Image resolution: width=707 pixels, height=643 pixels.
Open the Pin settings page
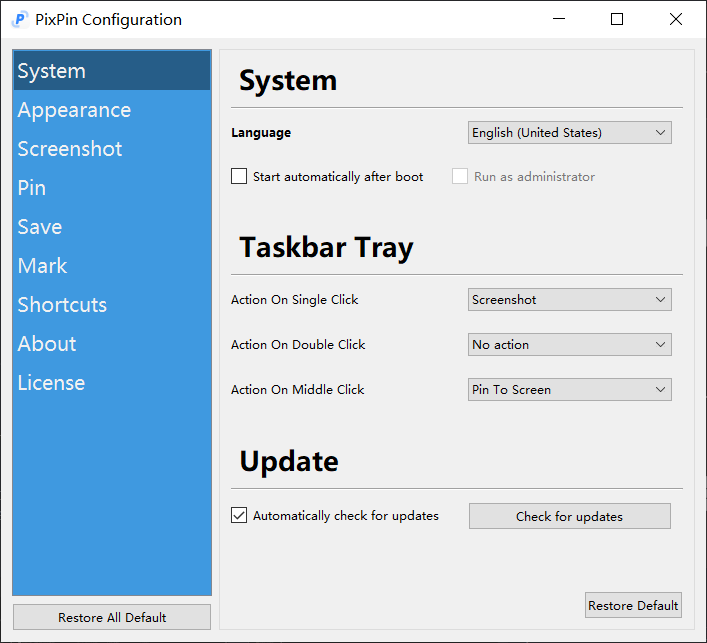pyautogui.click(x=112, y=188)
